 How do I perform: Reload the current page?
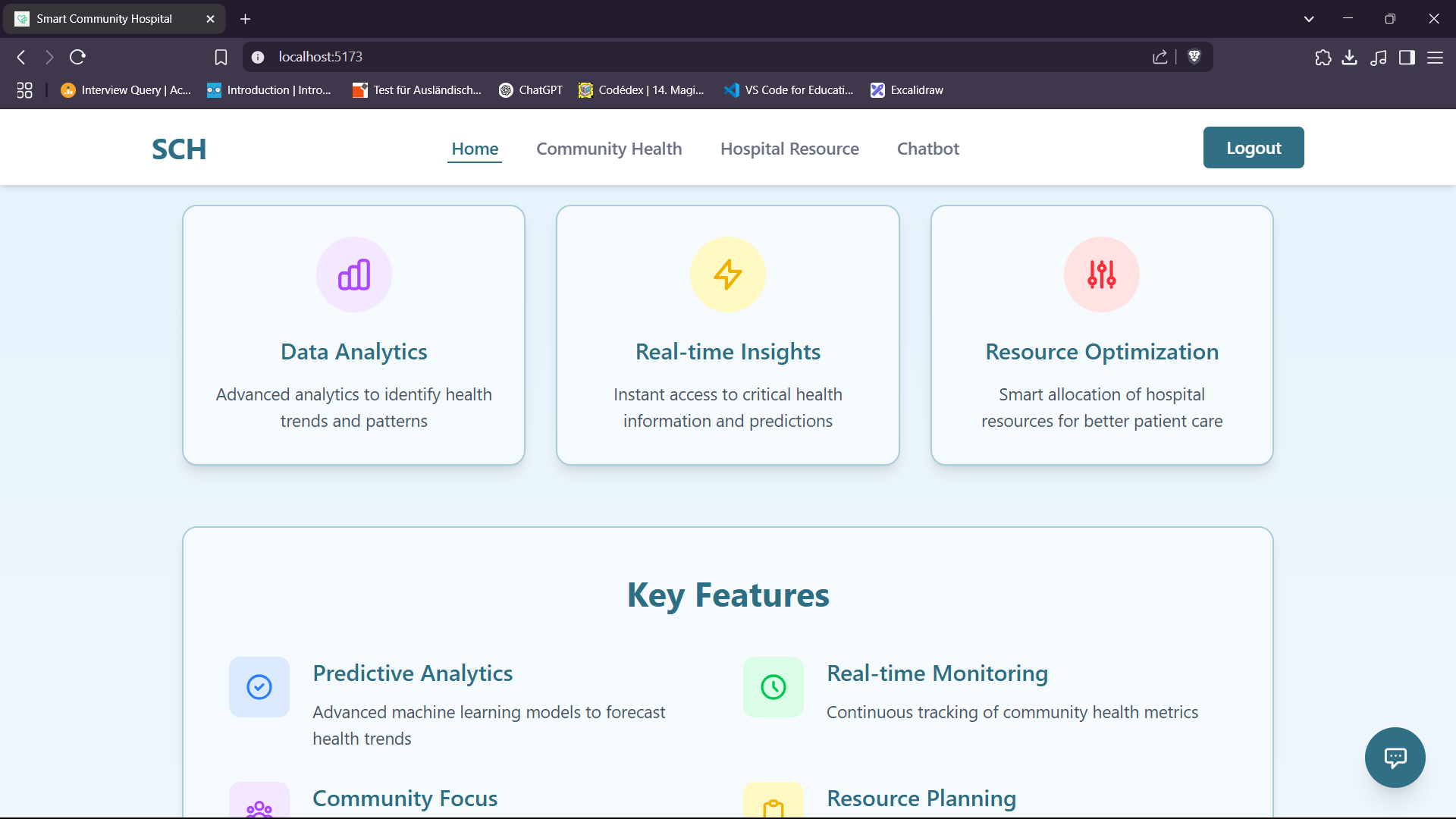(78, 57)
